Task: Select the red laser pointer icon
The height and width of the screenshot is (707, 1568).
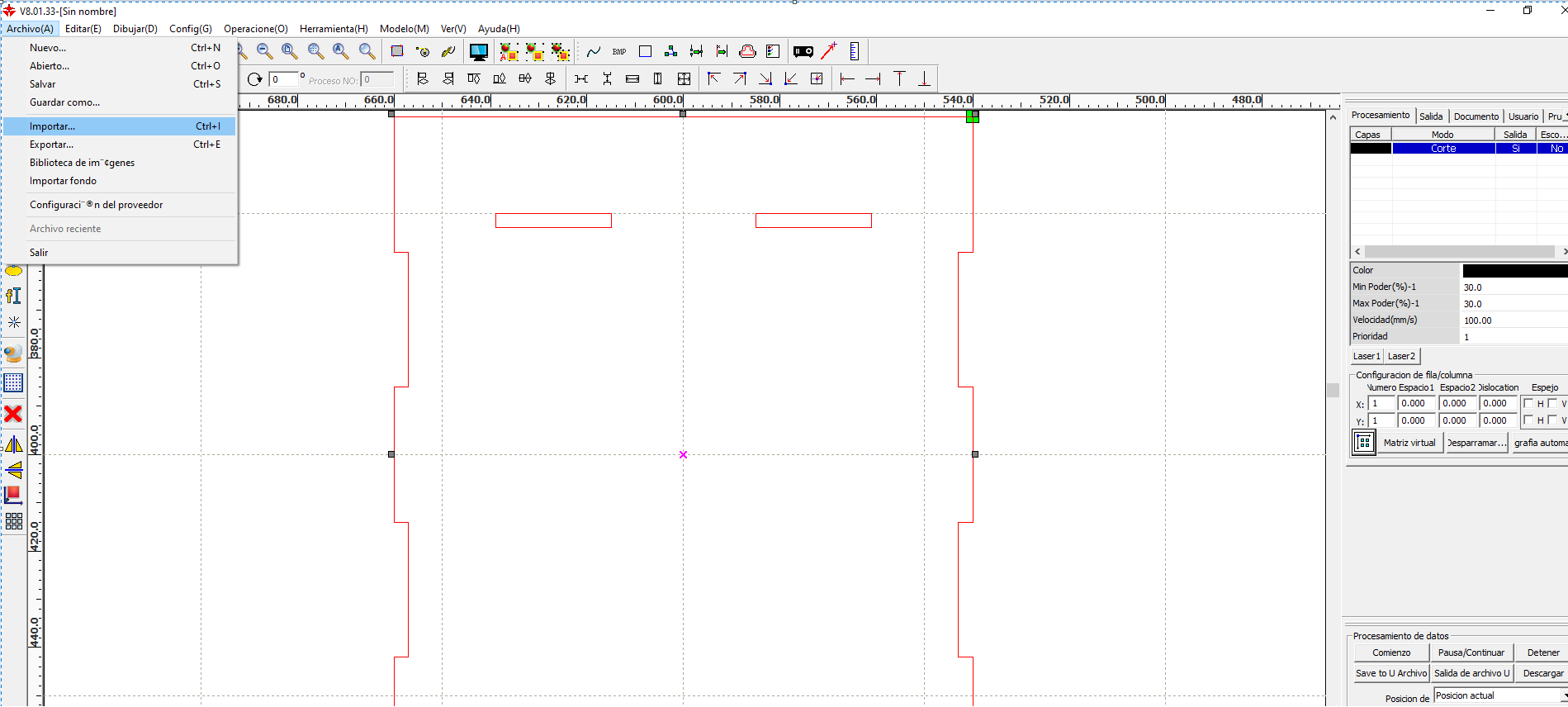Action: [829, 51]
